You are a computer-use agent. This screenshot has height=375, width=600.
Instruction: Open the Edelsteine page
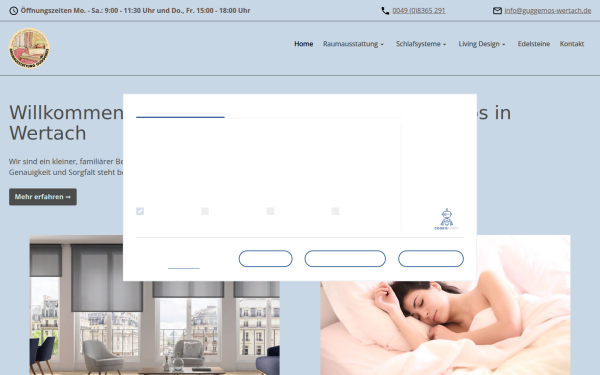[534, 44]
